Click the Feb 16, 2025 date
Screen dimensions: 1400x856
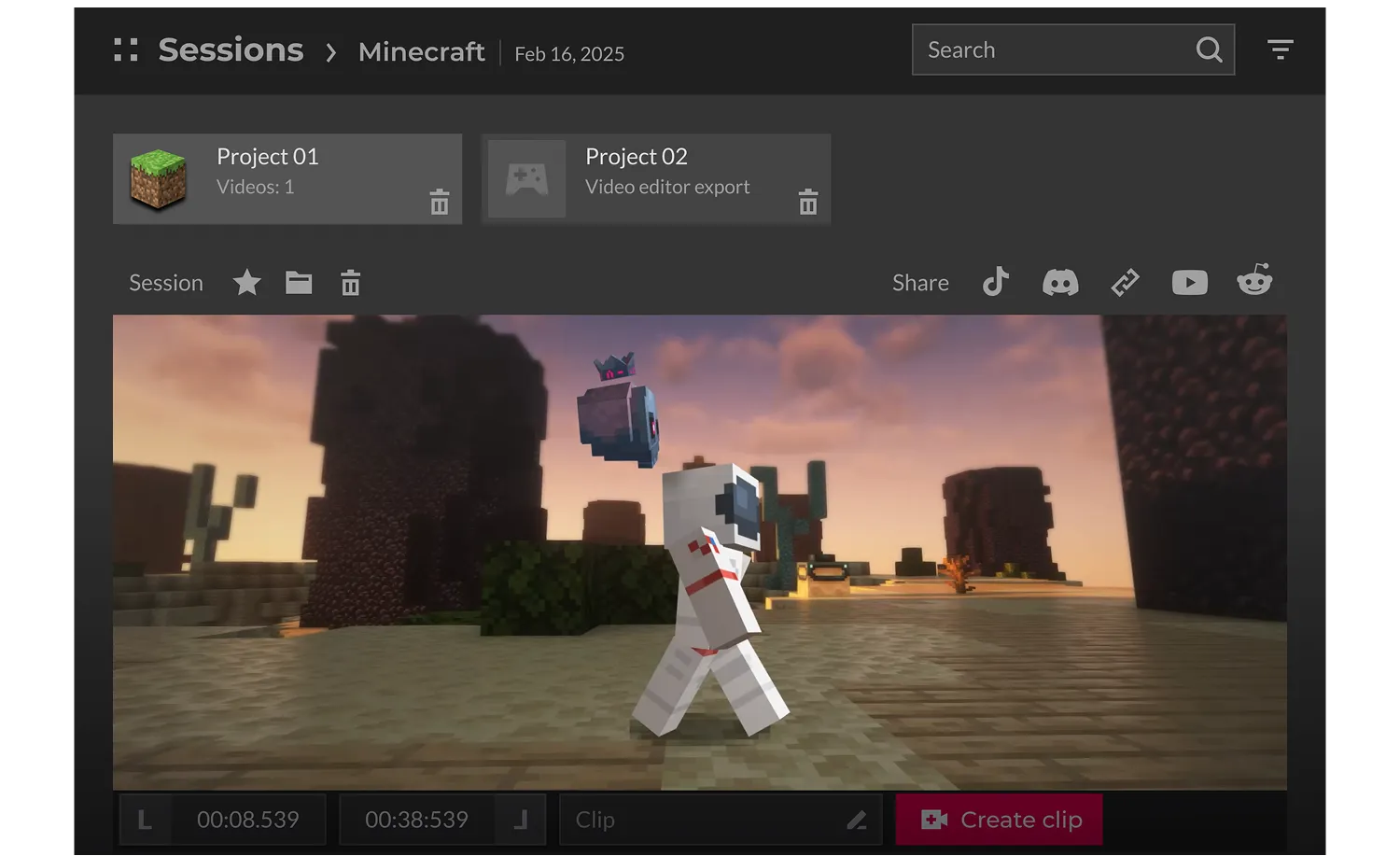(x=569, y=54)
